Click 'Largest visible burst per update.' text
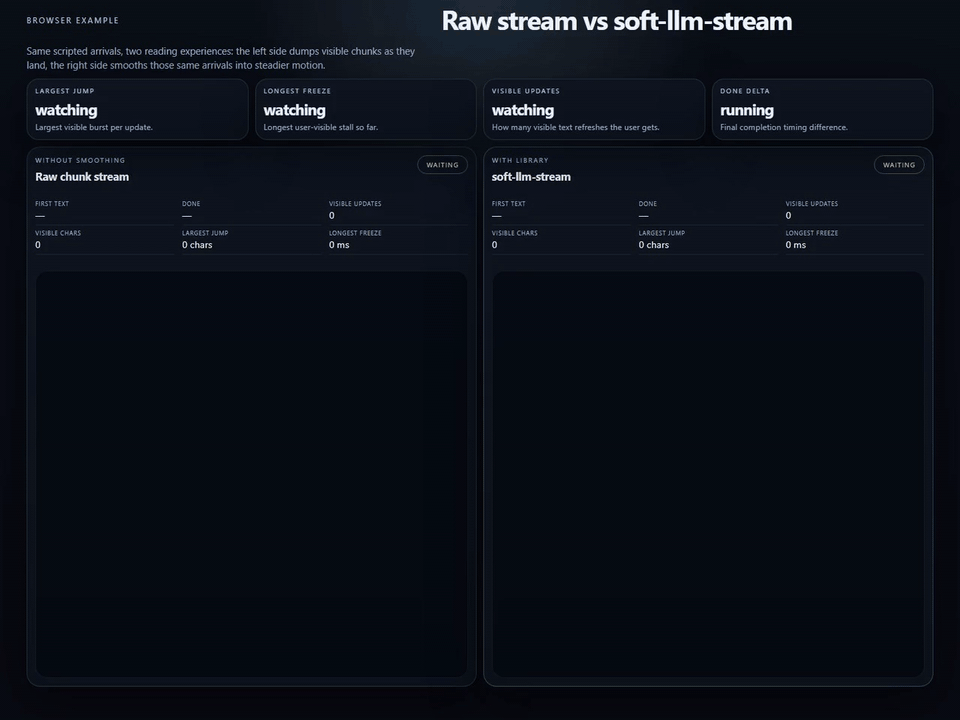This screenshot has height=720, width=960. click(x=94, y=127)
